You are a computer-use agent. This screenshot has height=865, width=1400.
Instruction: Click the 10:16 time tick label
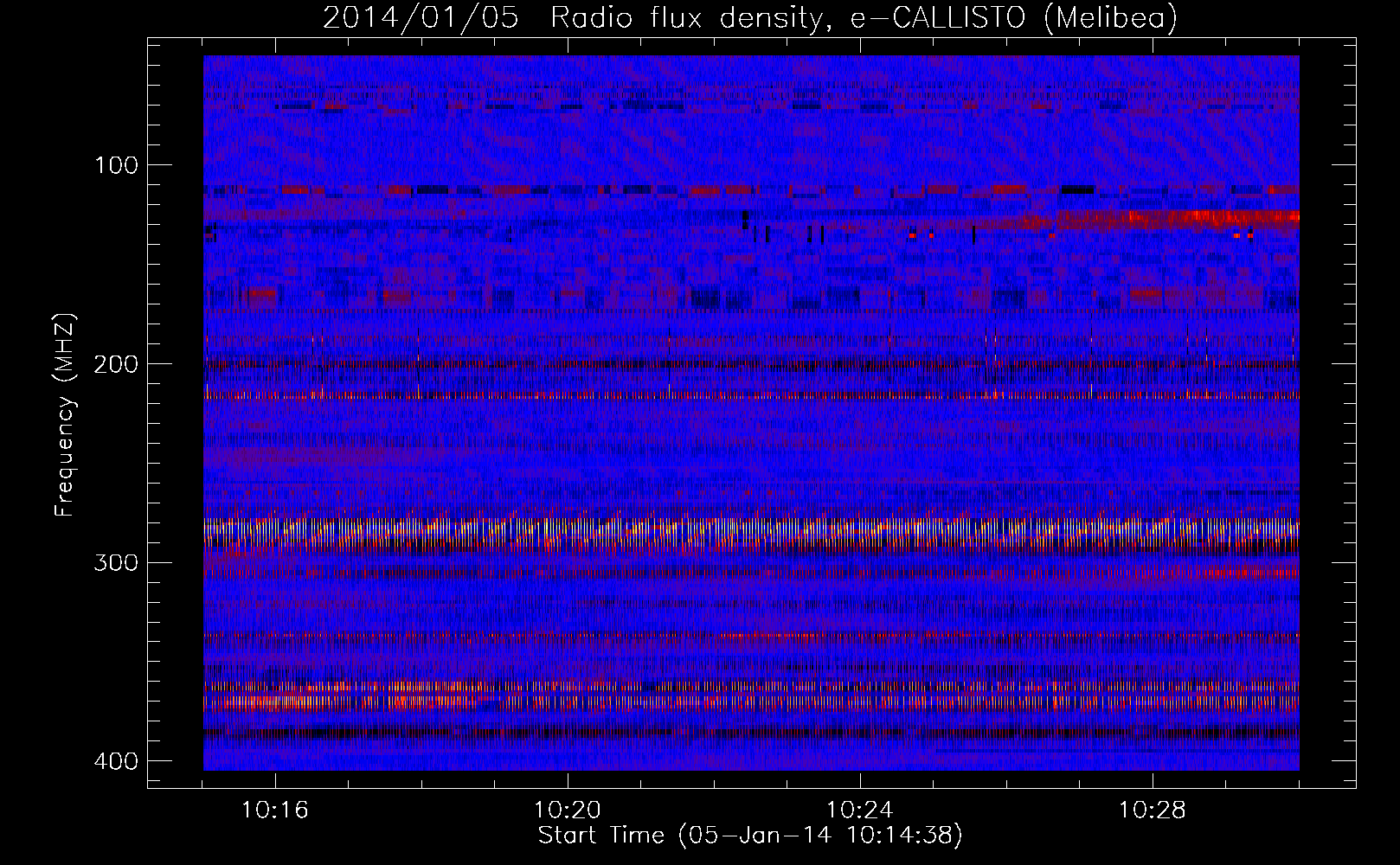click(275, 811)
